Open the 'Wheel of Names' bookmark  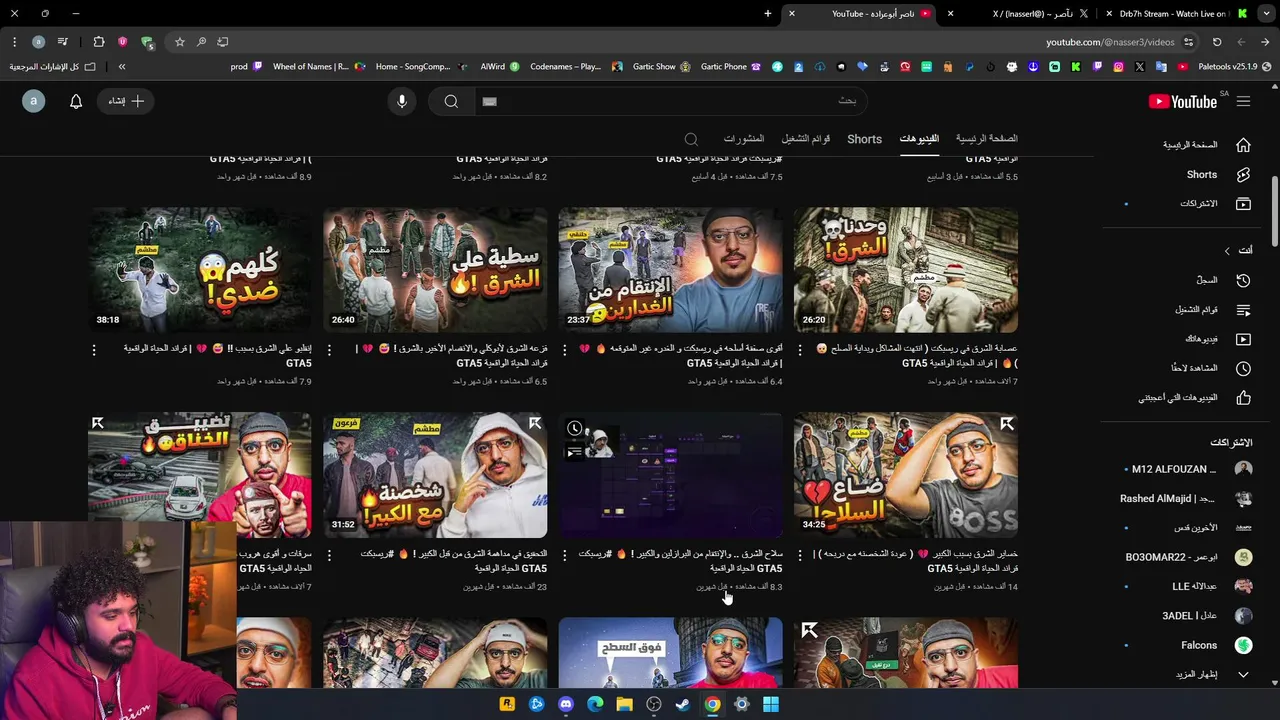[319, 67]
